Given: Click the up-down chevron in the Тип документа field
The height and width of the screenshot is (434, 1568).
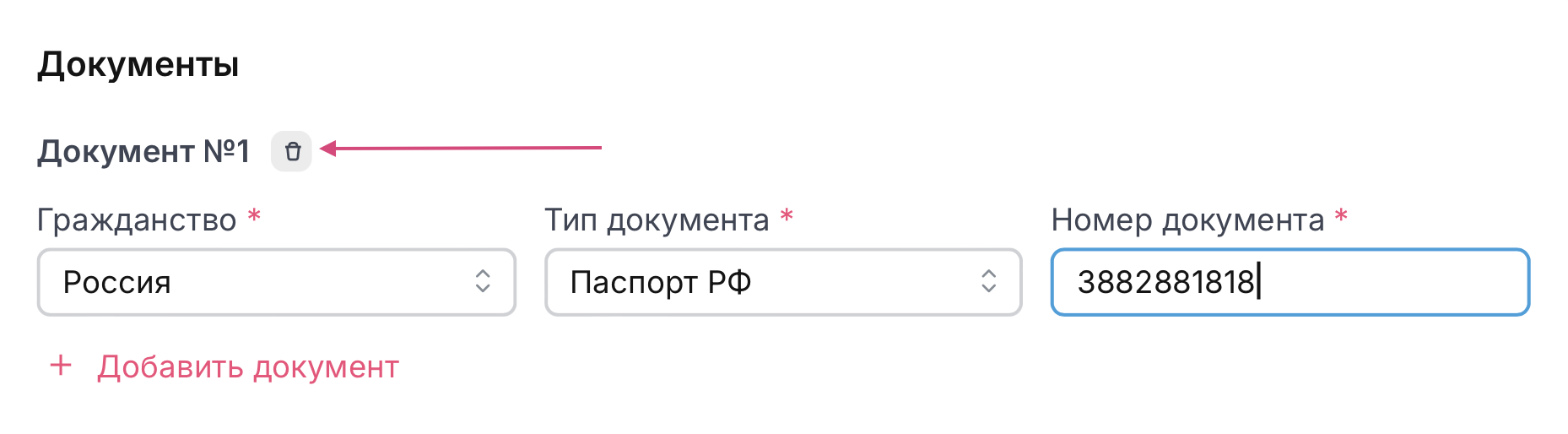Looking at the screenshot, I should tap(989, 281).
